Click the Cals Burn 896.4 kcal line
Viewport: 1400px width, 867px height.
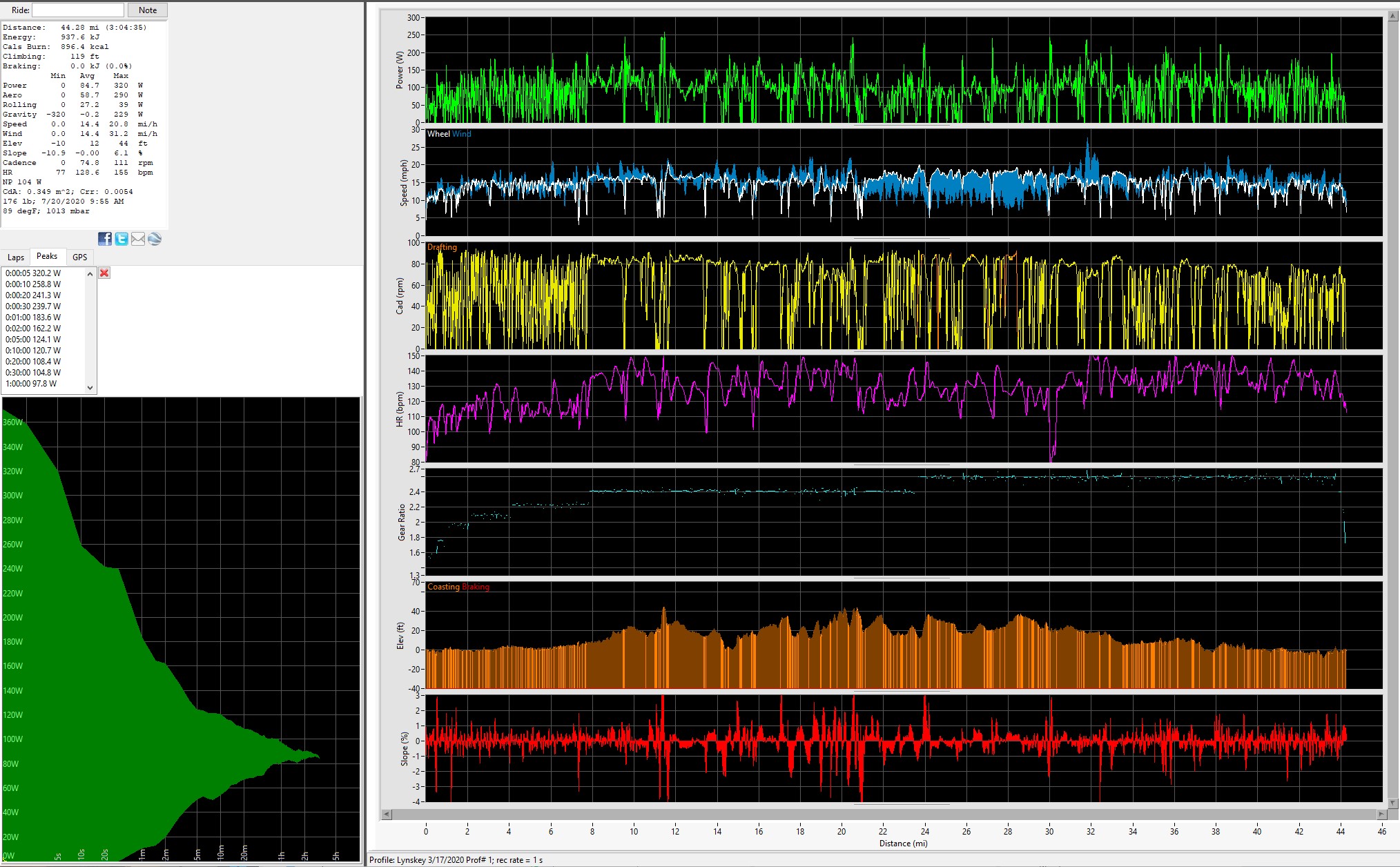tap(56, 47)
